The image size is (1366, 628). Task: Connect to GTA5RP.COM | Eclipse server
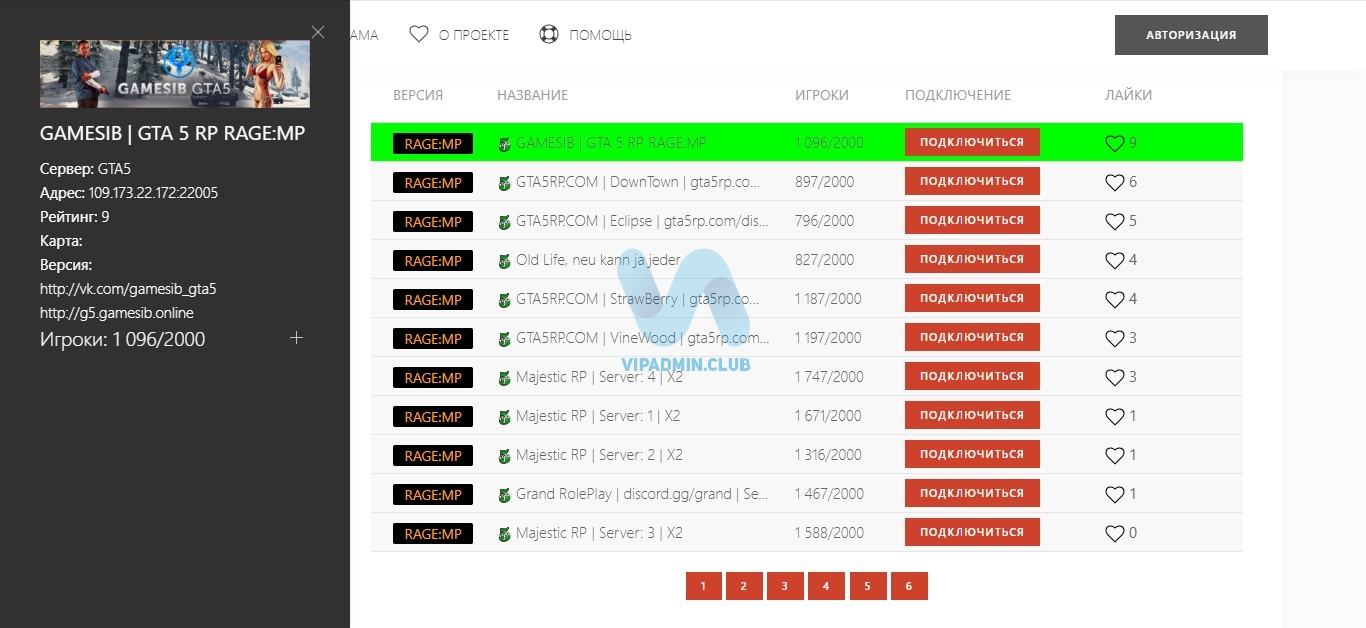click(972, 220)
